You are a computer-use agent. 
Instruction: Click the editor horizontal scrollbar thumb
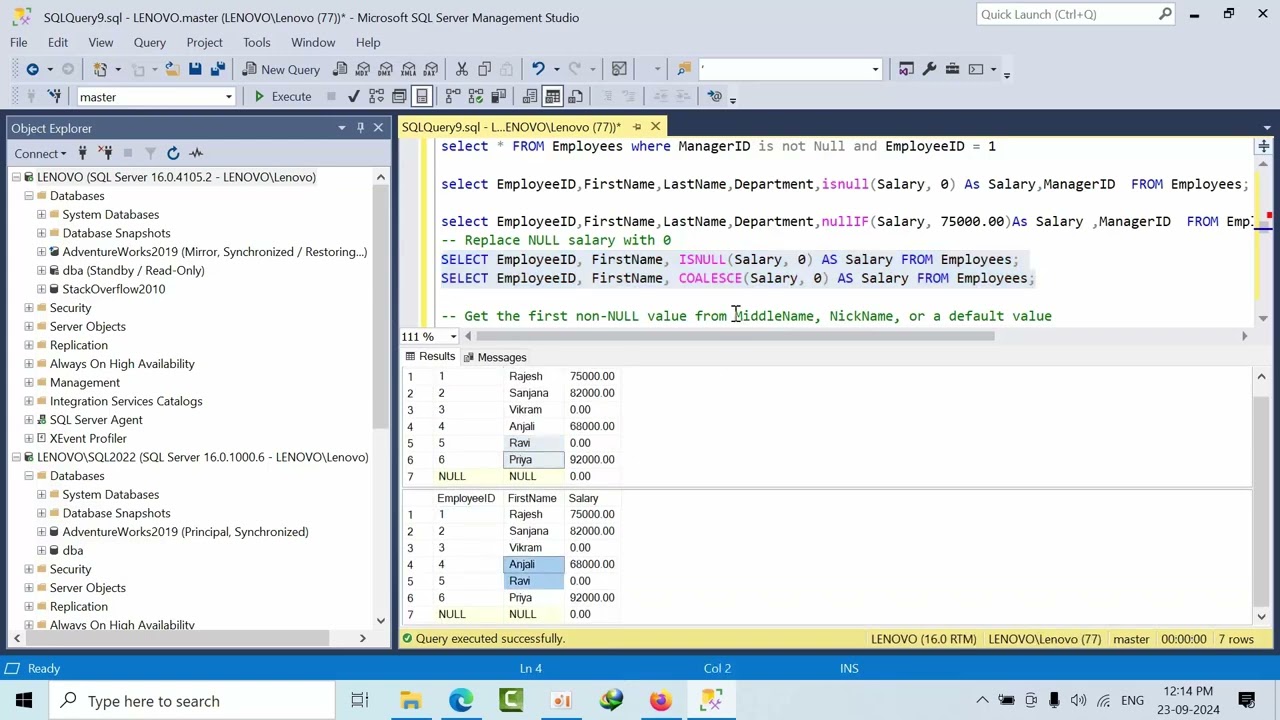pos(737,336)
